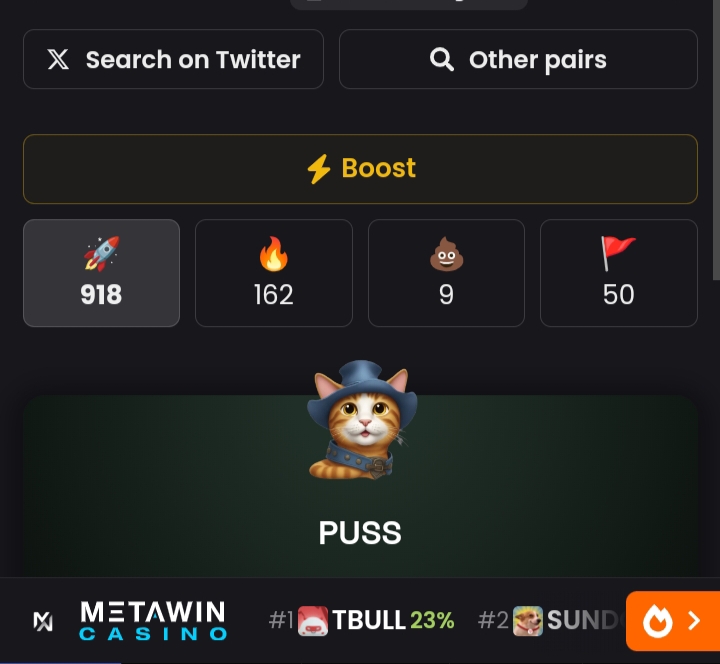
Task: Click the vertical scrollbar on right edge
Action: 716,140
